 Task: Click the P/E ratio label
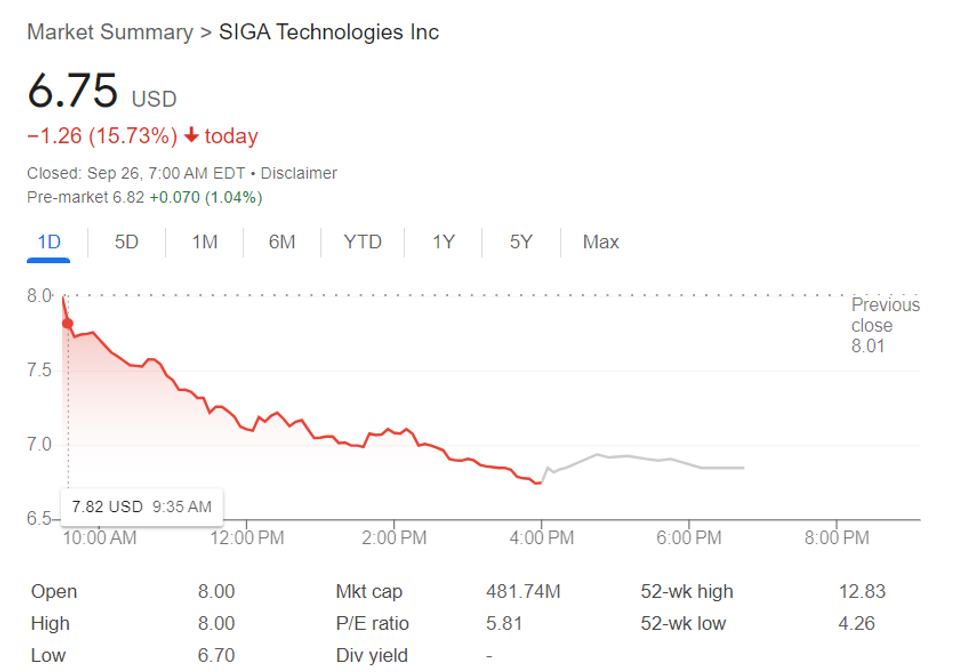[x=372, y=624]
